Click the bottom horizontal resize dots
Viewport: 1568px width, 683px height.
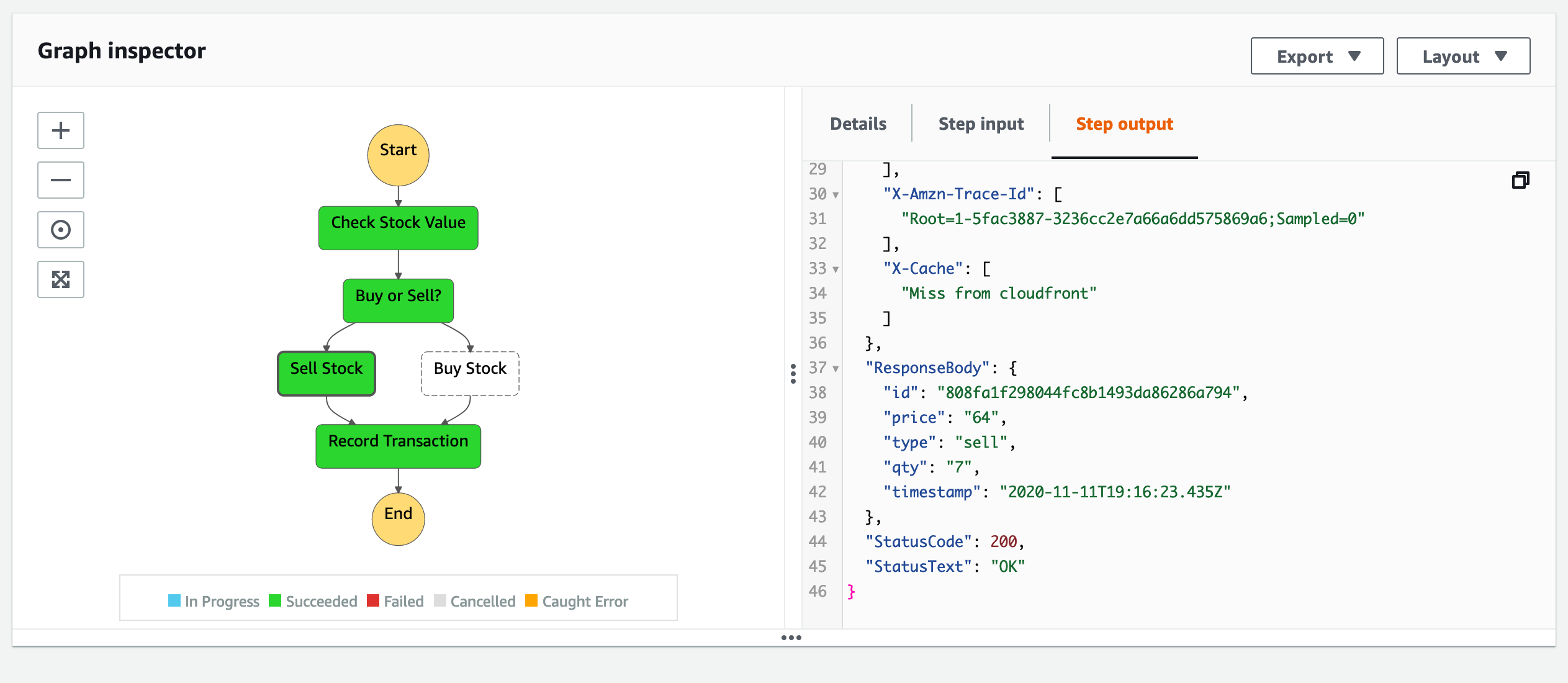(791, 638)
